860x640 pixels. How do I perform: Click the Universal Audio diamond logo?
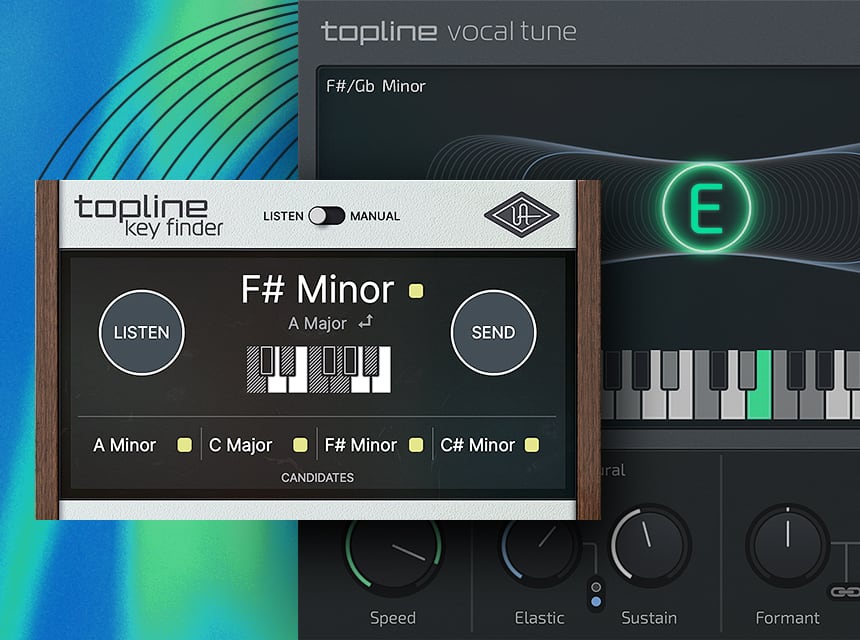[x=521, y=214]
